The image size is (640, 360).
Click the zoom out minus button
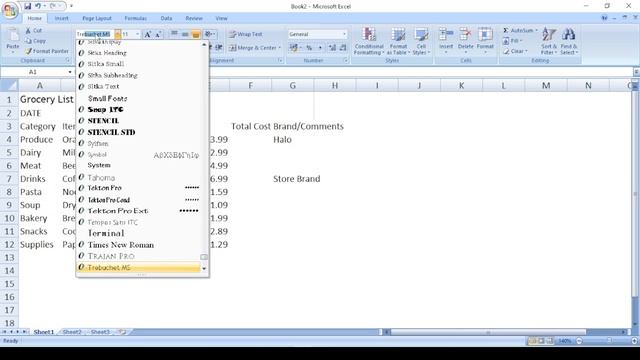click(x=579, y=340)
